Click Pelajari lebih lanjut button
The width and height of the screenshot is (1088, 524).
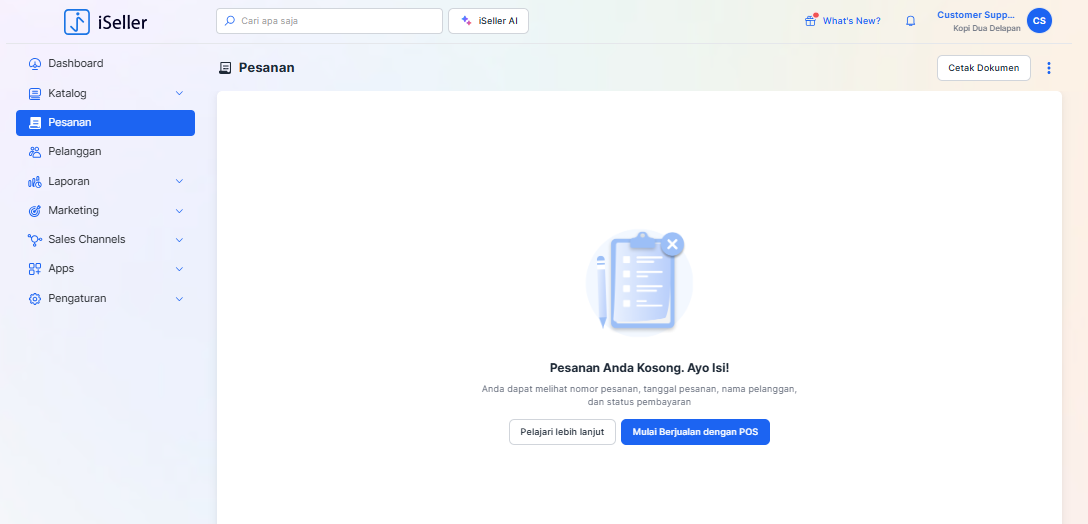[562, 432]
